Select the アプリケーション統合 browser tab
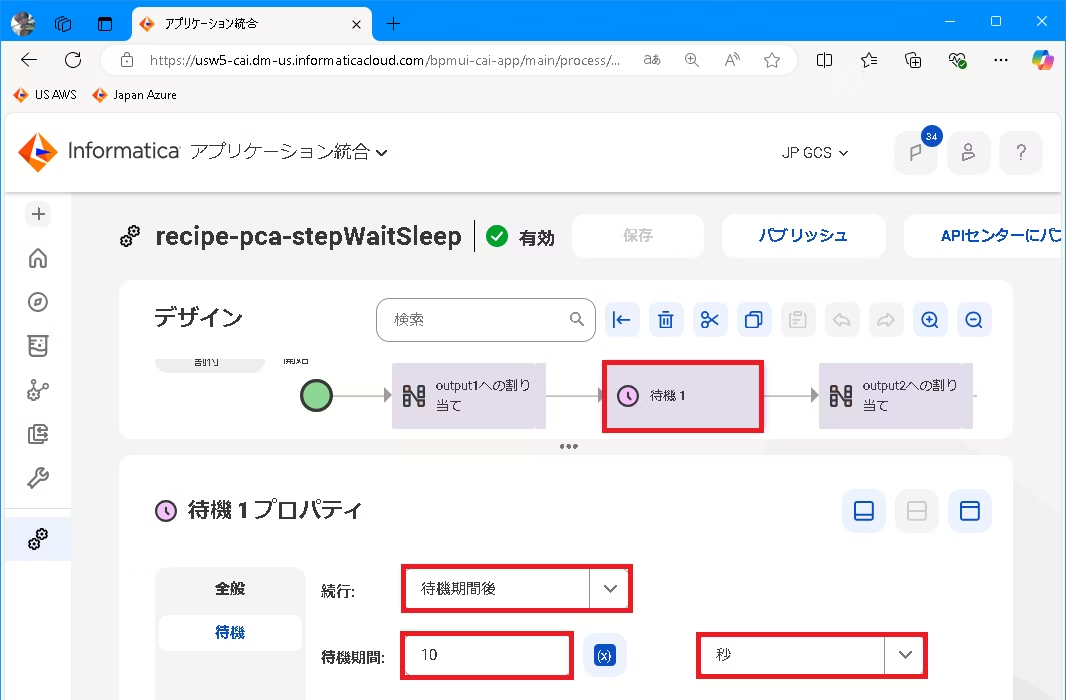This screenshot has height=700, width=1066. [x=251, y=24]
